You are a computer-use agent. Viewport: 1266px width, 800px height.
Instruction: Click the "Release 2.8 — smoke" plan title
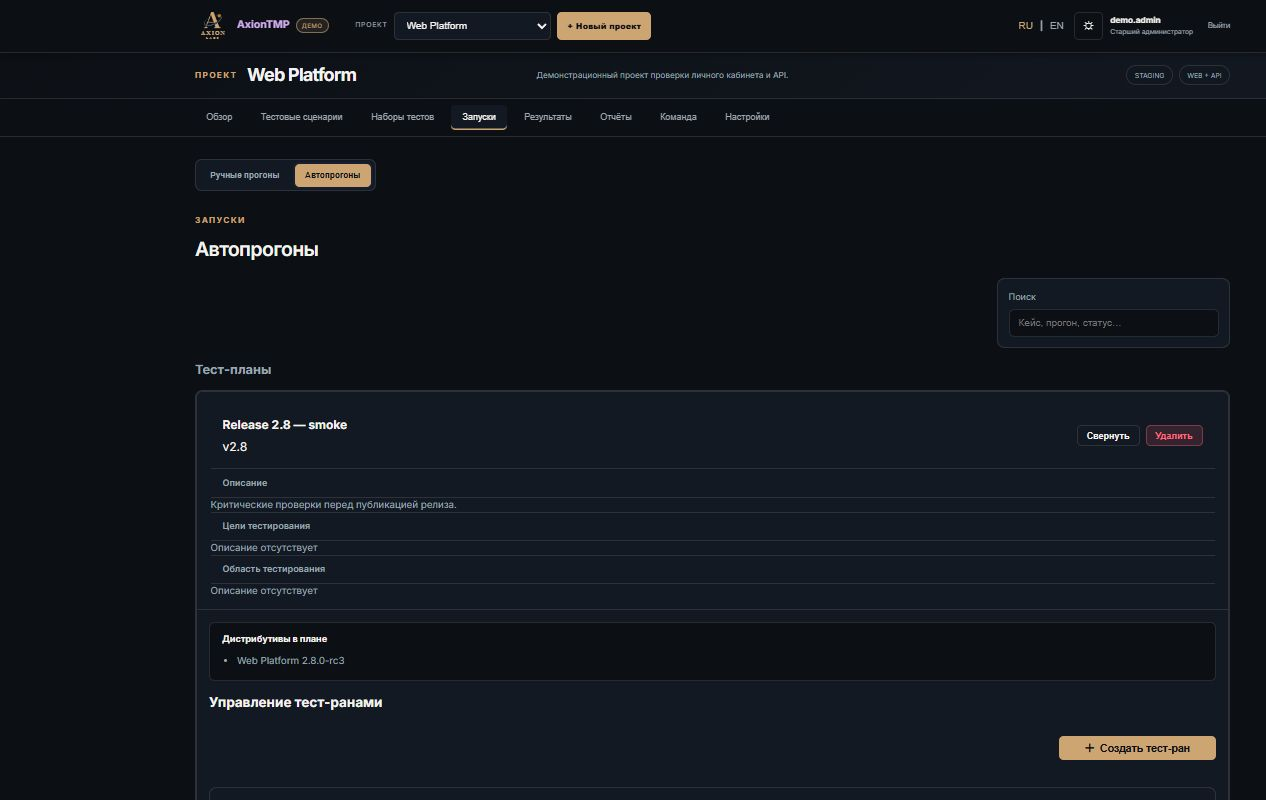click(x=285, y=425)
